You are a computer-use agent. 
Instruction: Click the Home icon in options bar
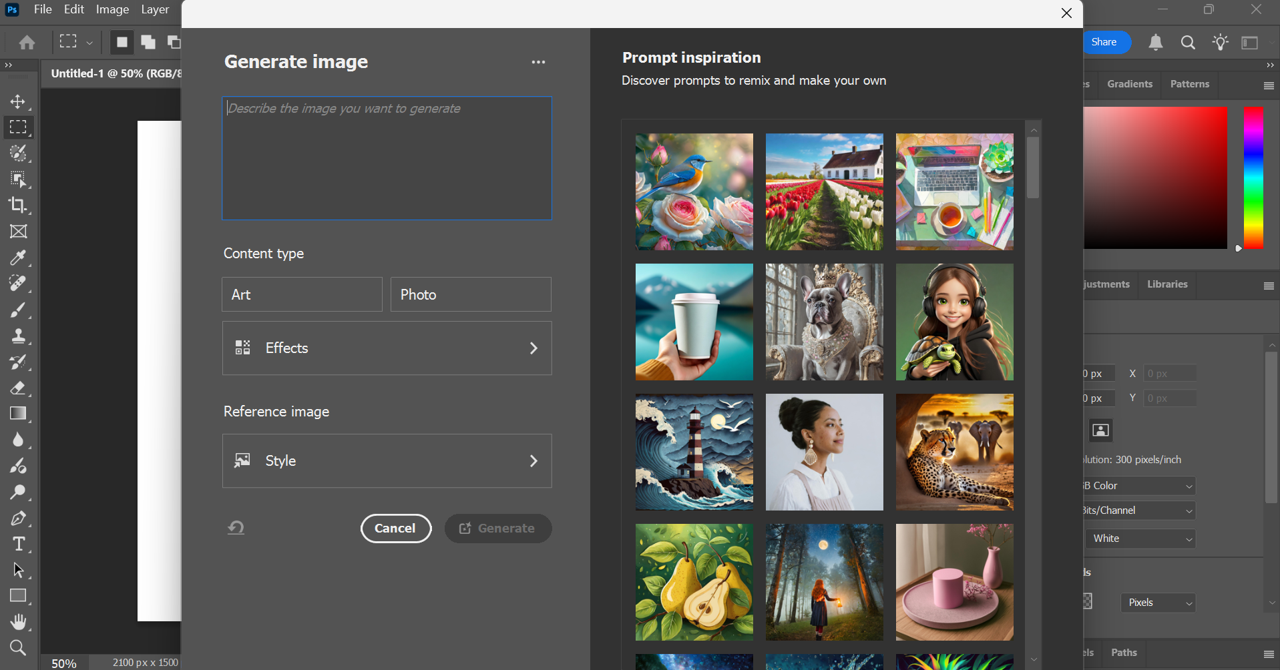coord(27,42)
